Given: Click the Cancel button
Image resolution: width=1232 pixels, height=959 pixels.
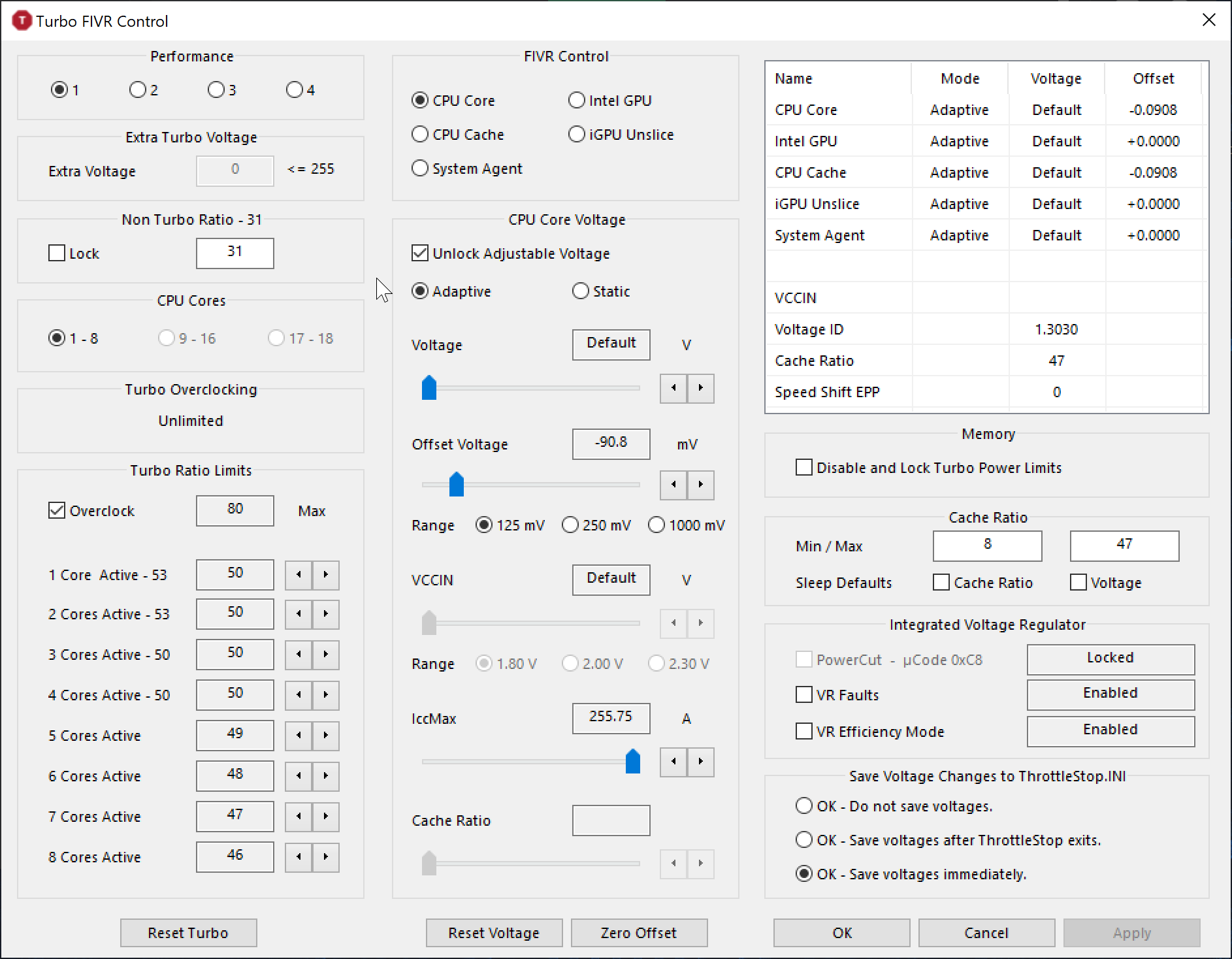Looking at the screenshot, I should point(986,933).
